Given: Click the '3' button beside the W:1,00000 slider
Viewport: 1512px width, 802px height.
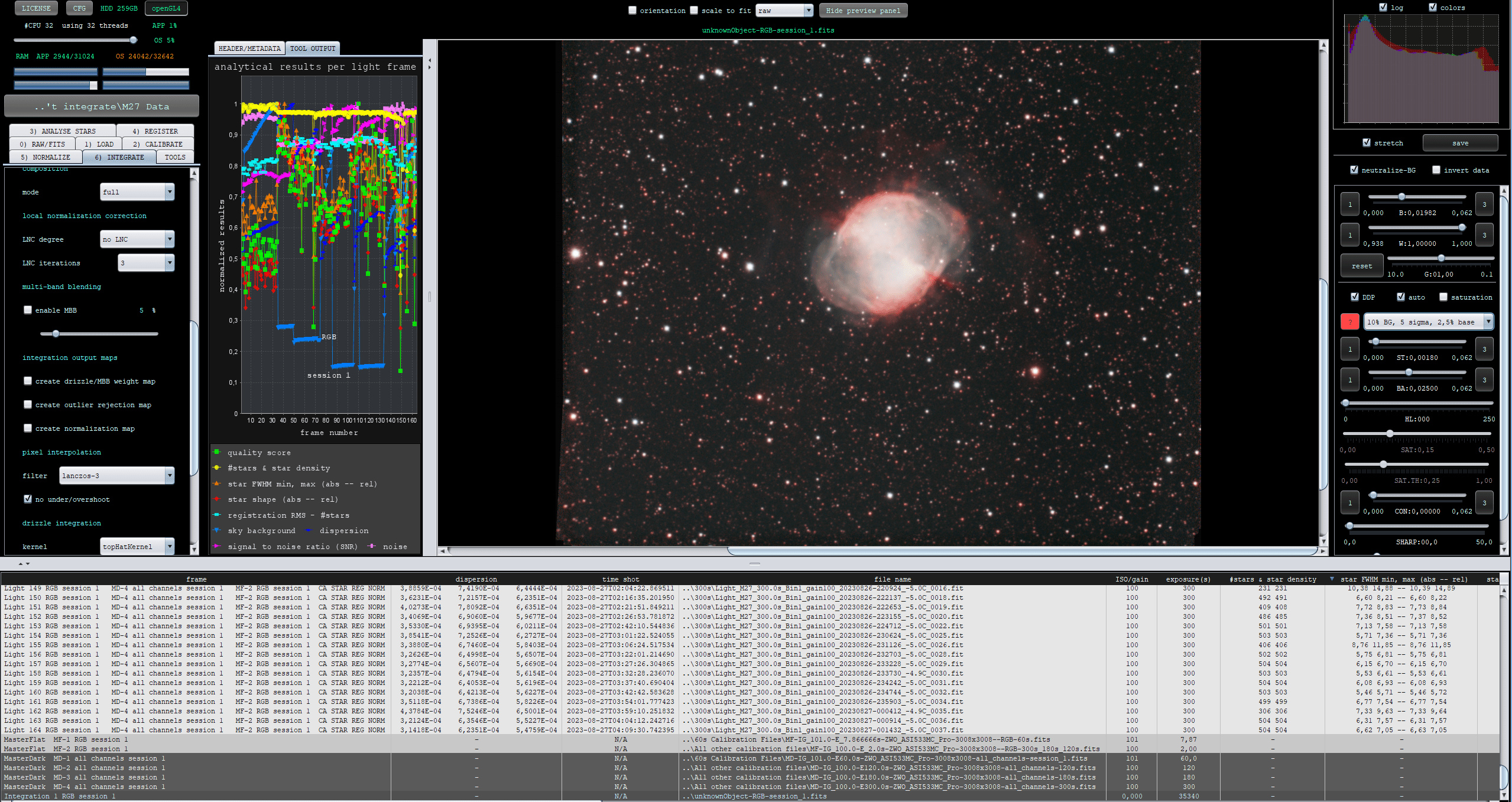Looking at the screenshot, I should coord(1484,235).
